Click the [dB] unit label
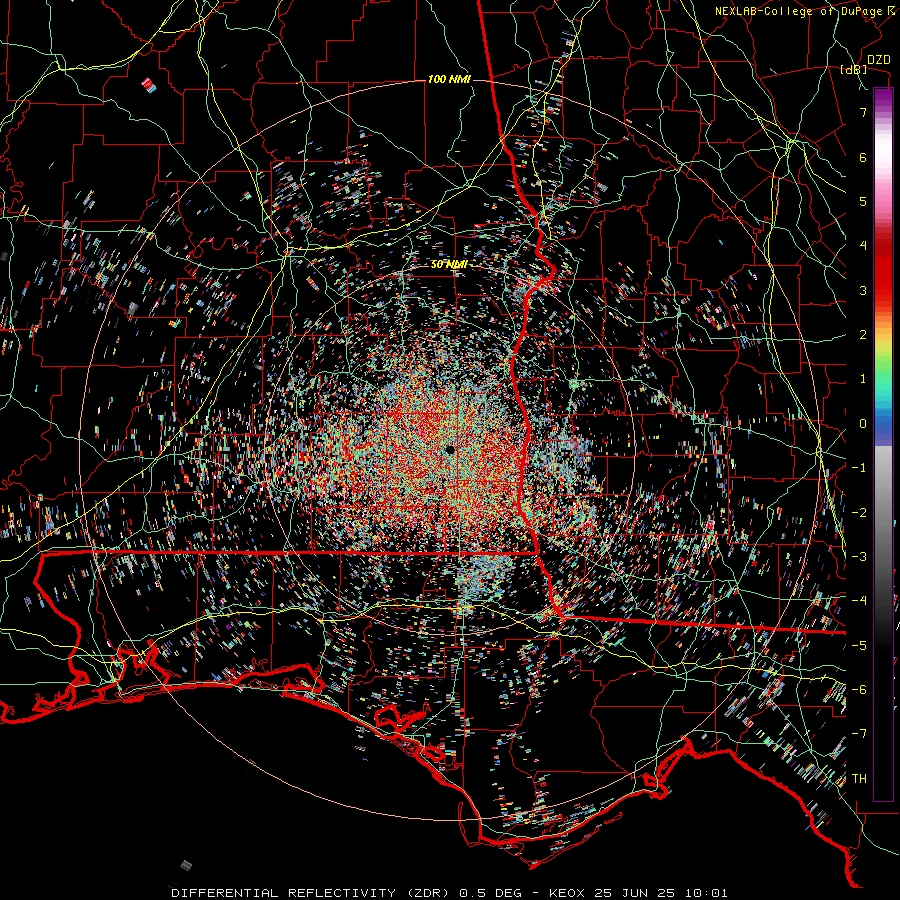The image size is (900, 900). (854, 69)
